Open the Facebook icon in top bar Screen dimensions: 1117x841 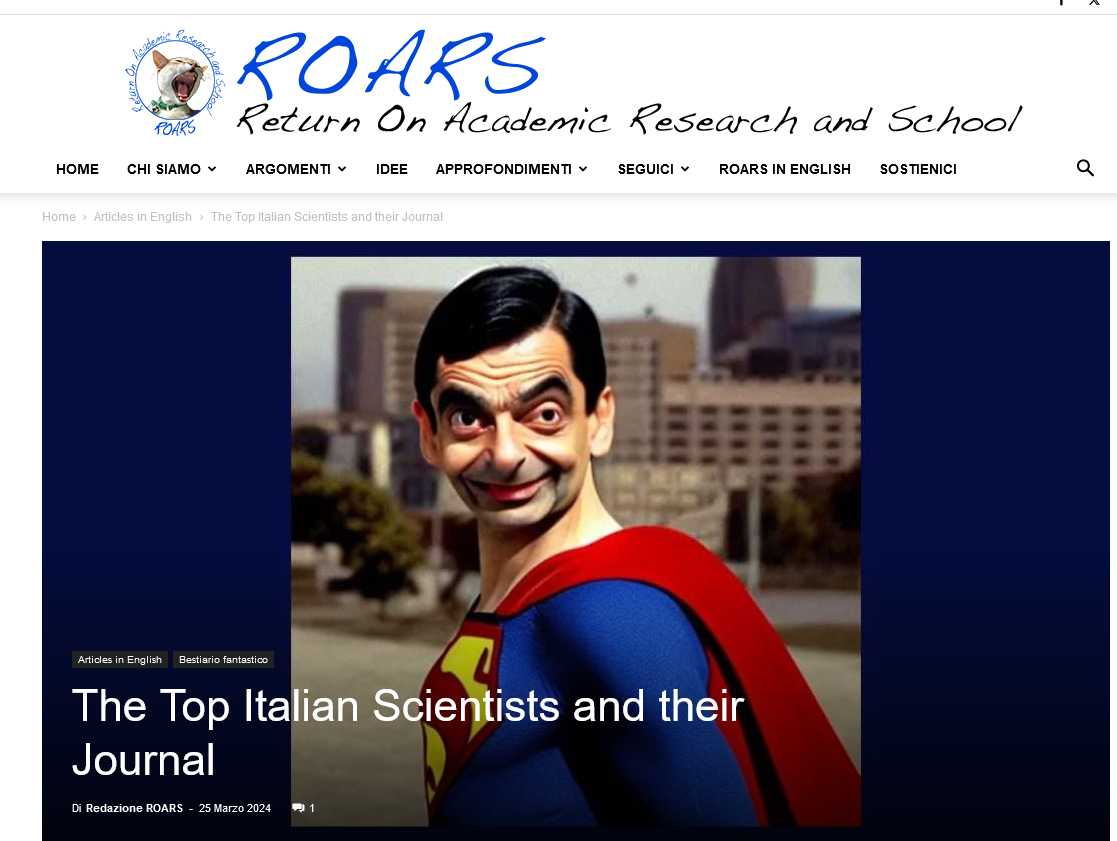1061,3
